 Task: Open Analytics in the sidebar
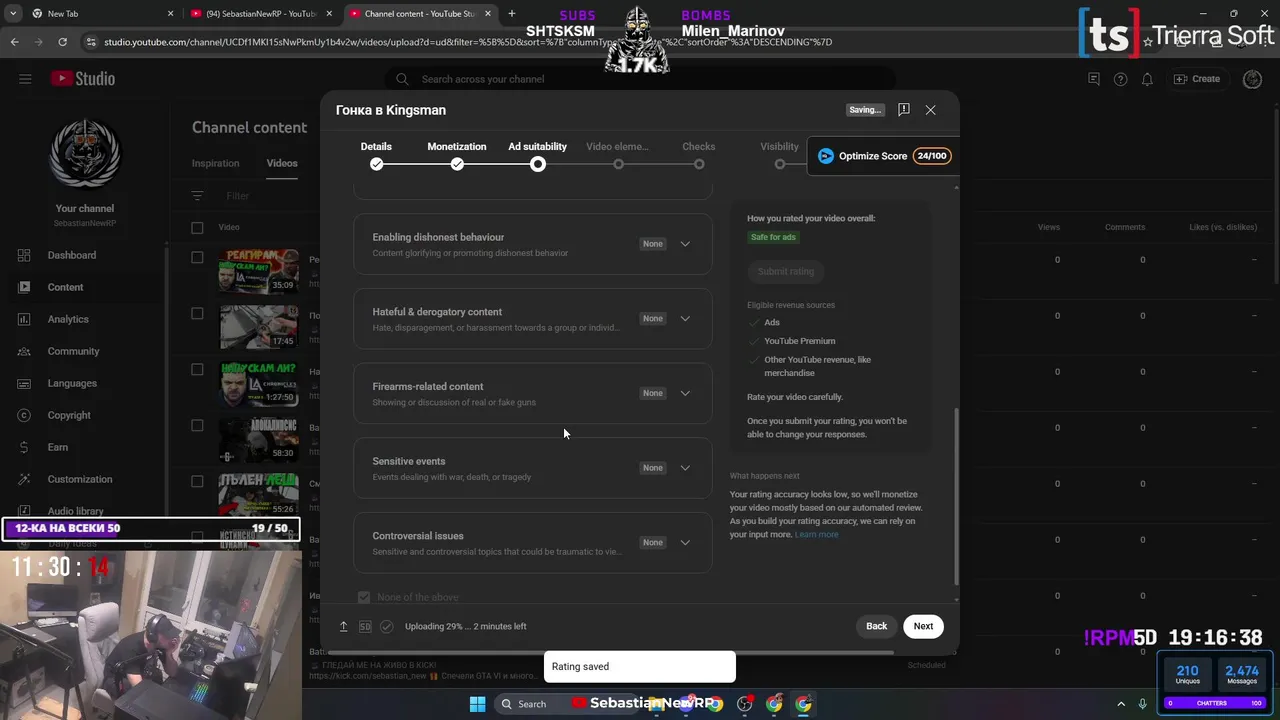(68, 319)
